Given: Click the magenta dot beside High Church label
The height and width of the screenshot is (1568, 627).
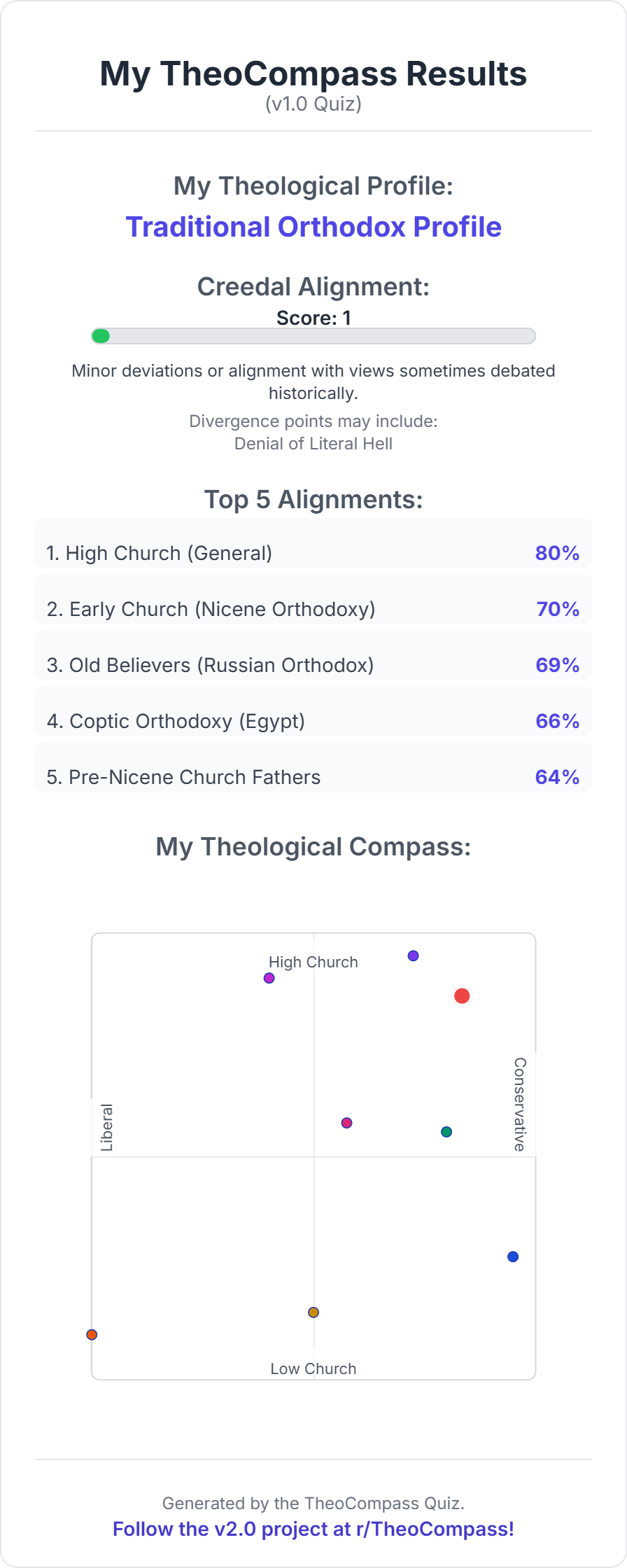Looking at the screenshot, I should pos(269,978).
